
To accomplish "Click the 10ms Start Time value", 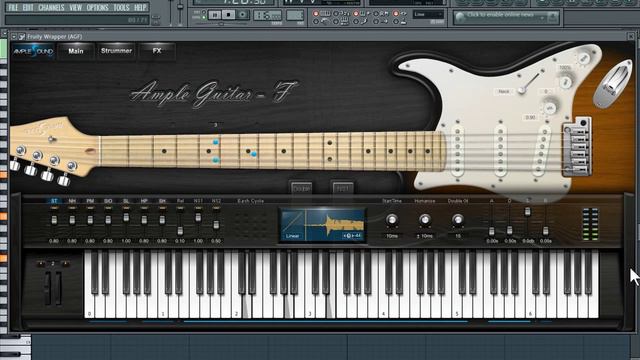I will (x=392, y=236).
